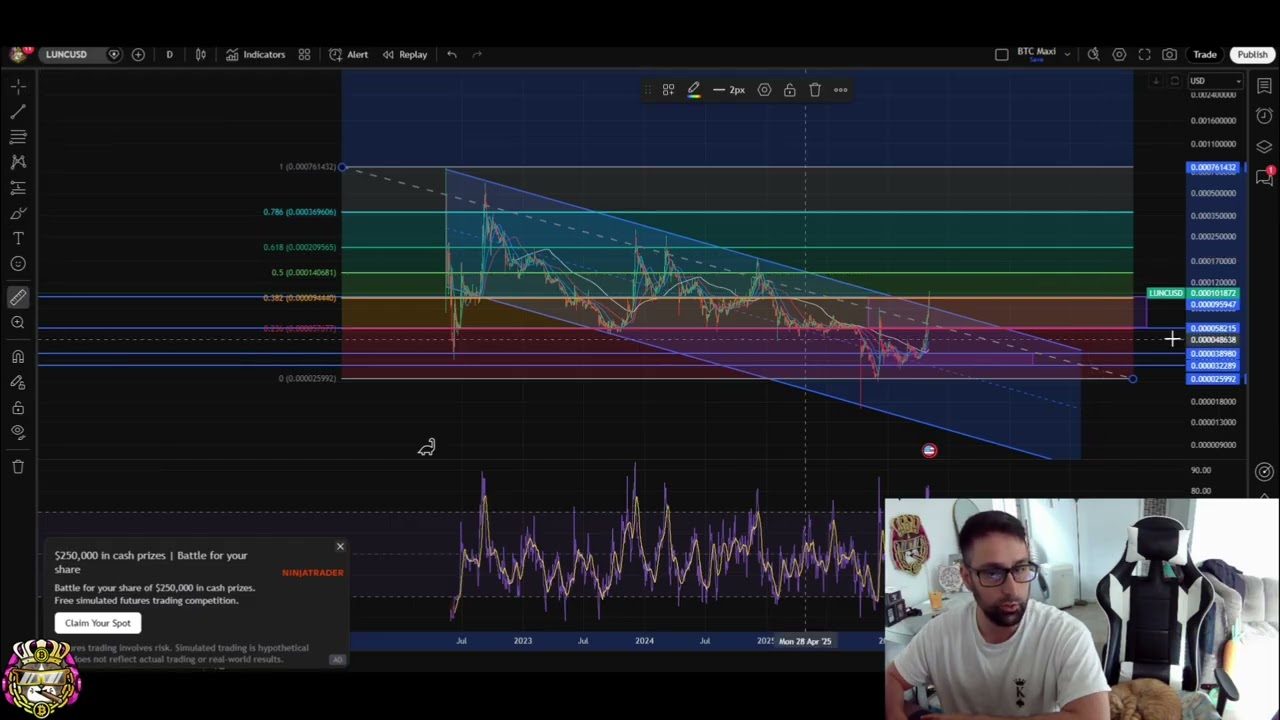Open the selected drawing's settings hexagon

pyautogui.click(x=764, y=90)
